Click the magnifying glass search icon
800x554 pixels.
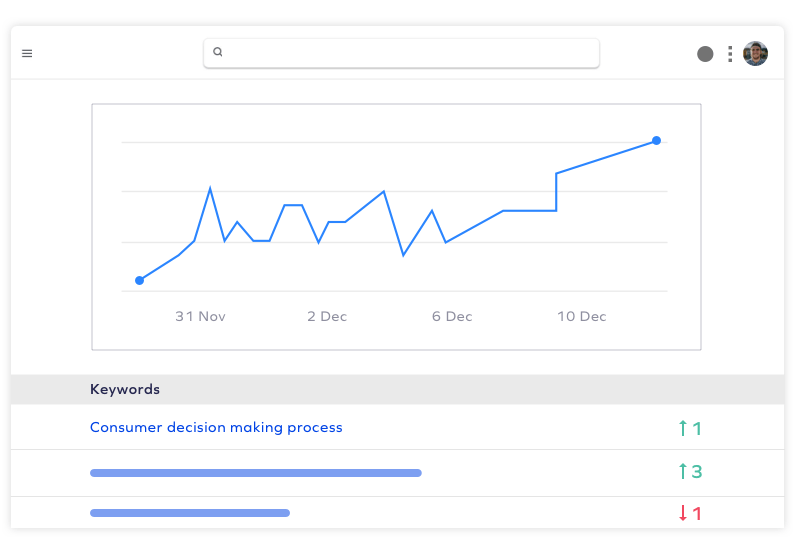[x=218, y=52]
